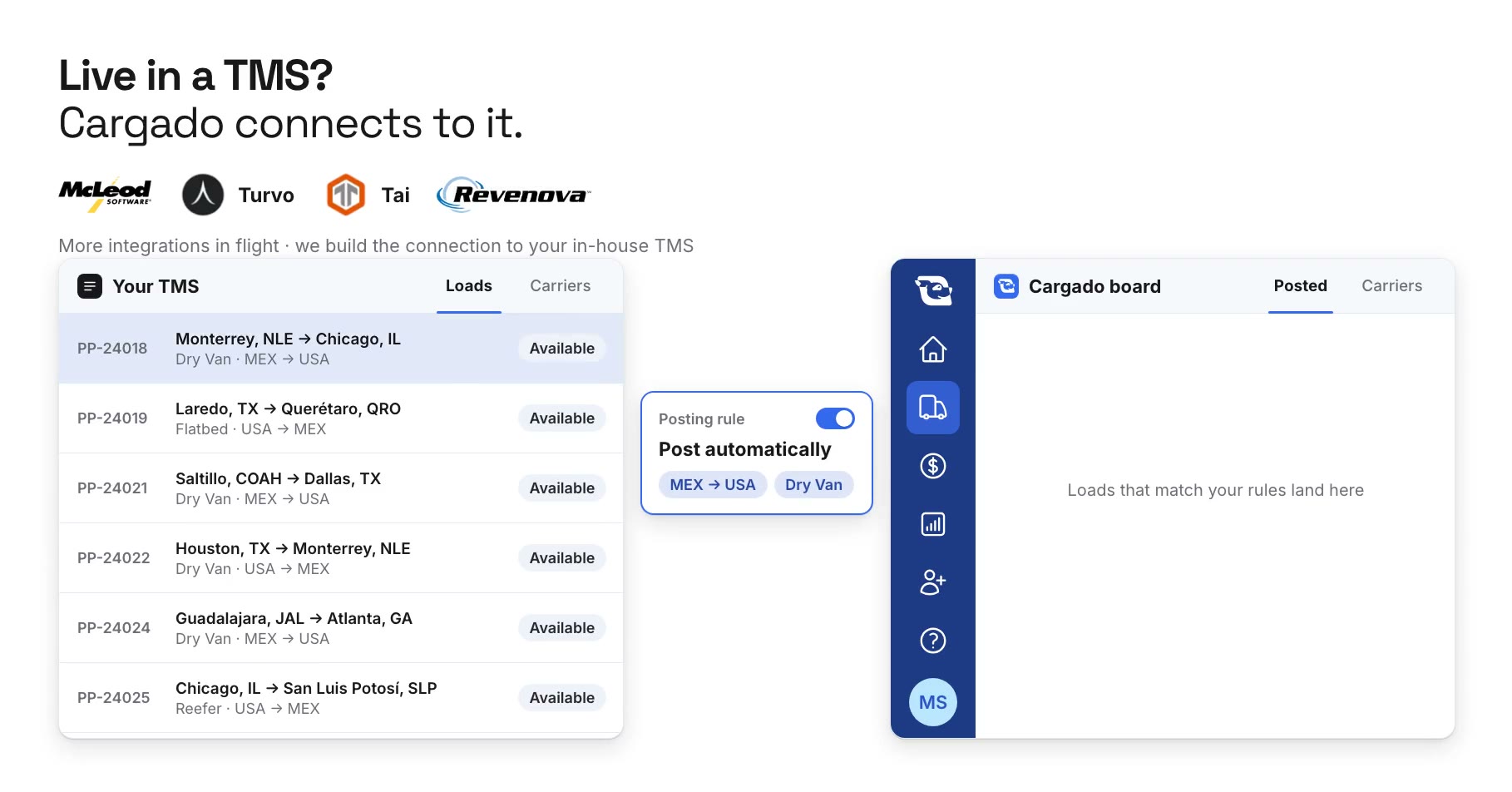Select the truck Loads icon in sidebar
This screenshot has height=792, width=1512.
click(x=932, y=408)
